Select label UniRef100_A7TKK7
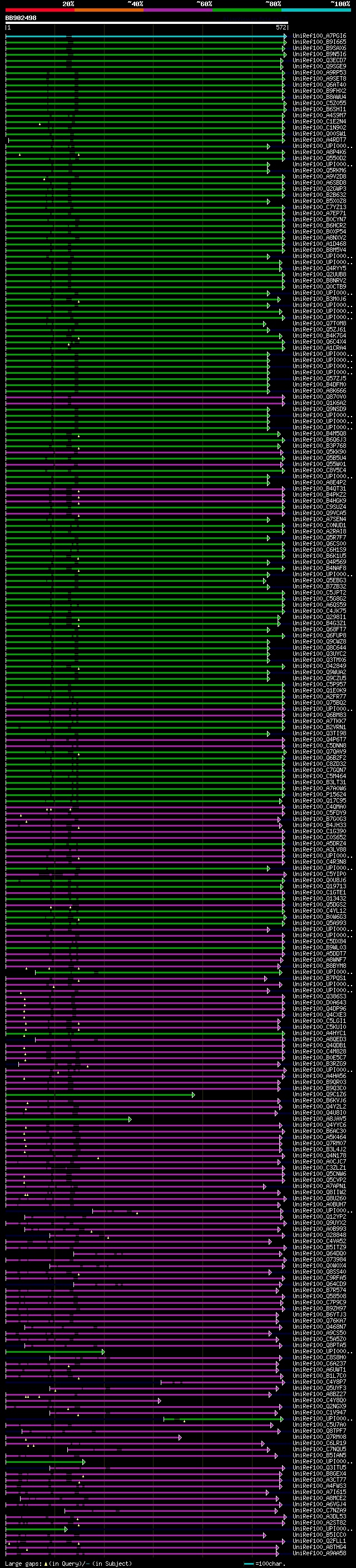Viewport: 356px width, 1568px height. 319,721
